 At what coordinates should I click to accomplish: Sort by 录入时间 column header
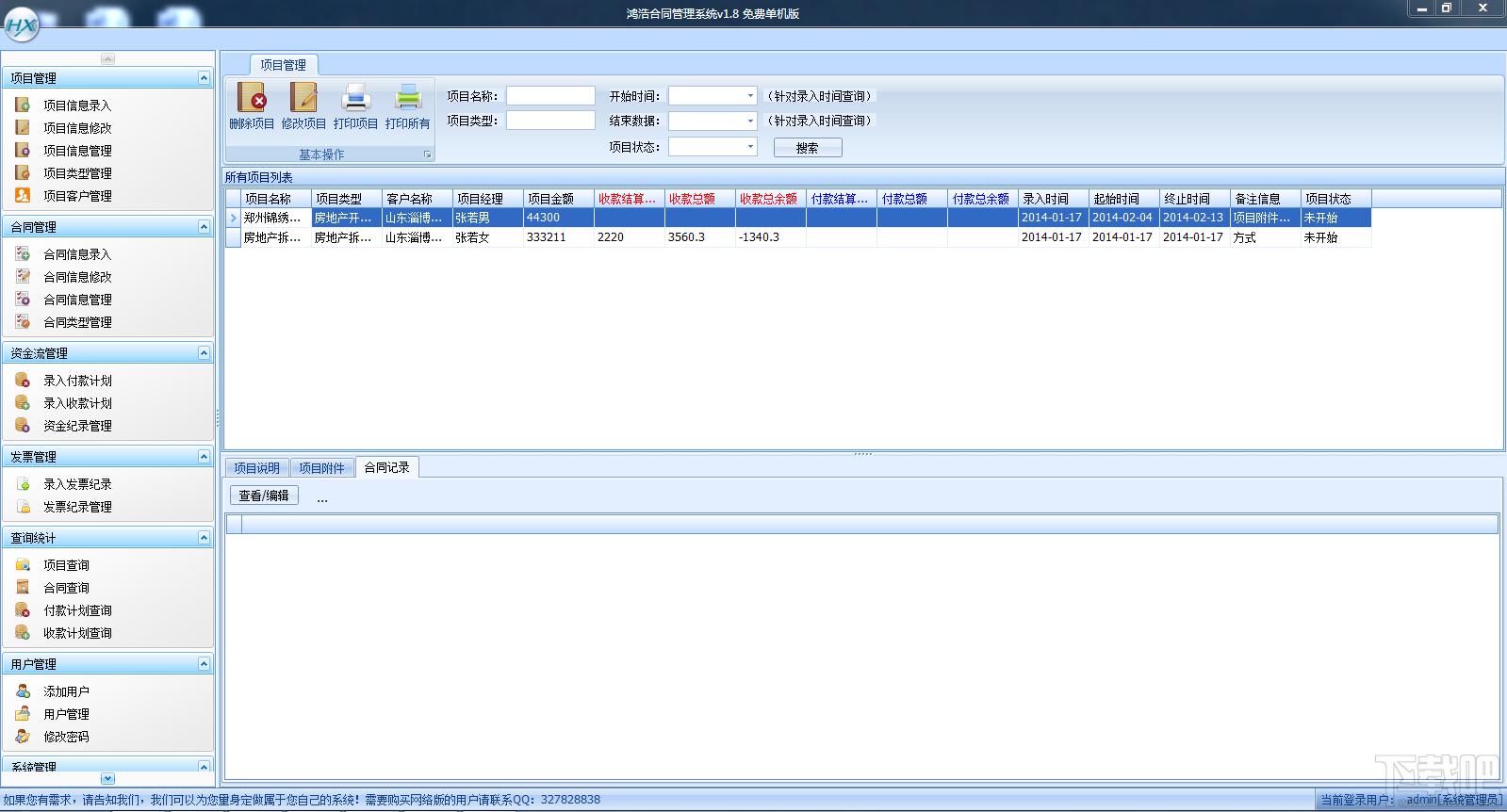coord(1054,199)
